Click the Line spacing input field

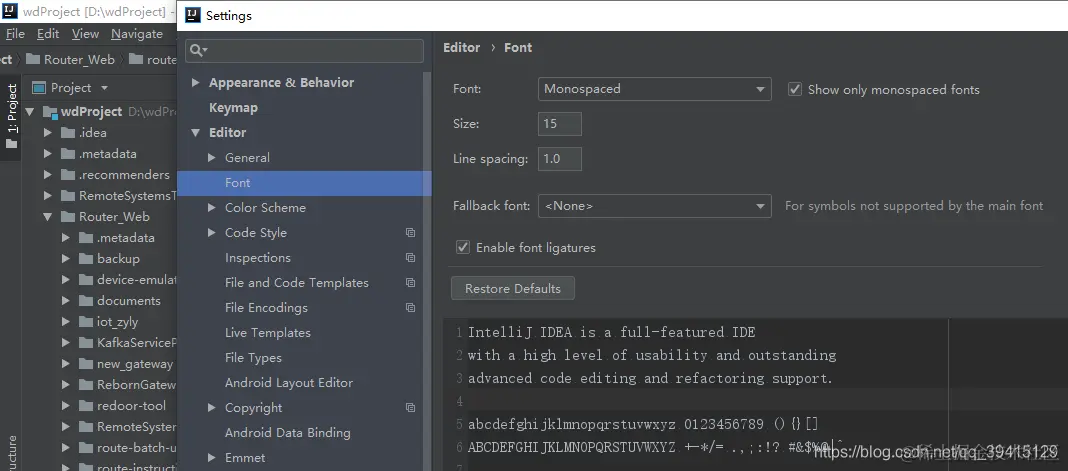(x=559, y=159)
